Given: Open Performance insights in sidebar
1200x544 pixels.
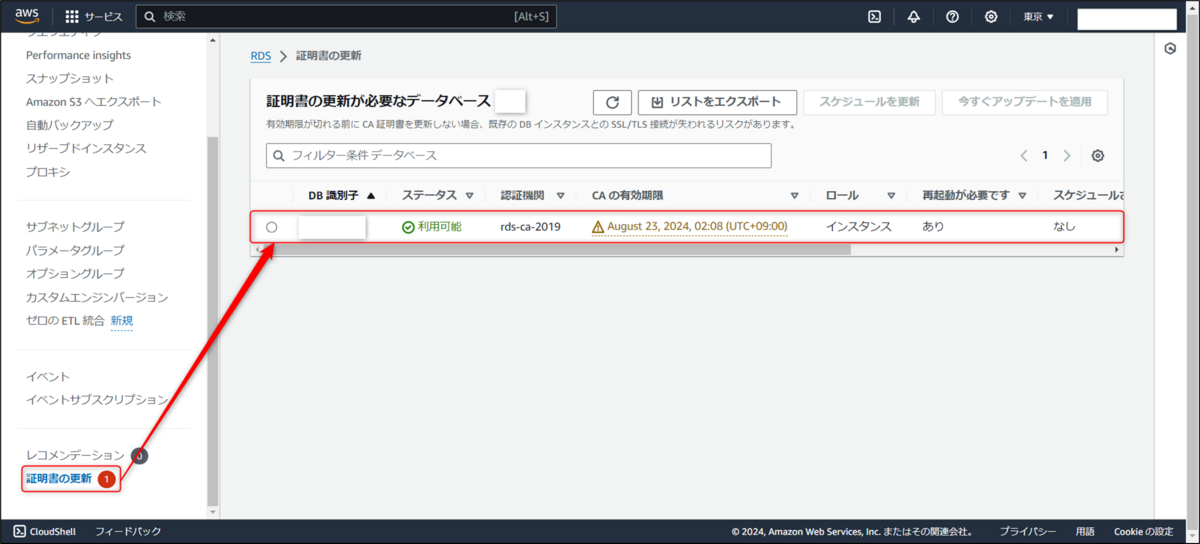Looking at the screenshot, I should click(78, 55).
